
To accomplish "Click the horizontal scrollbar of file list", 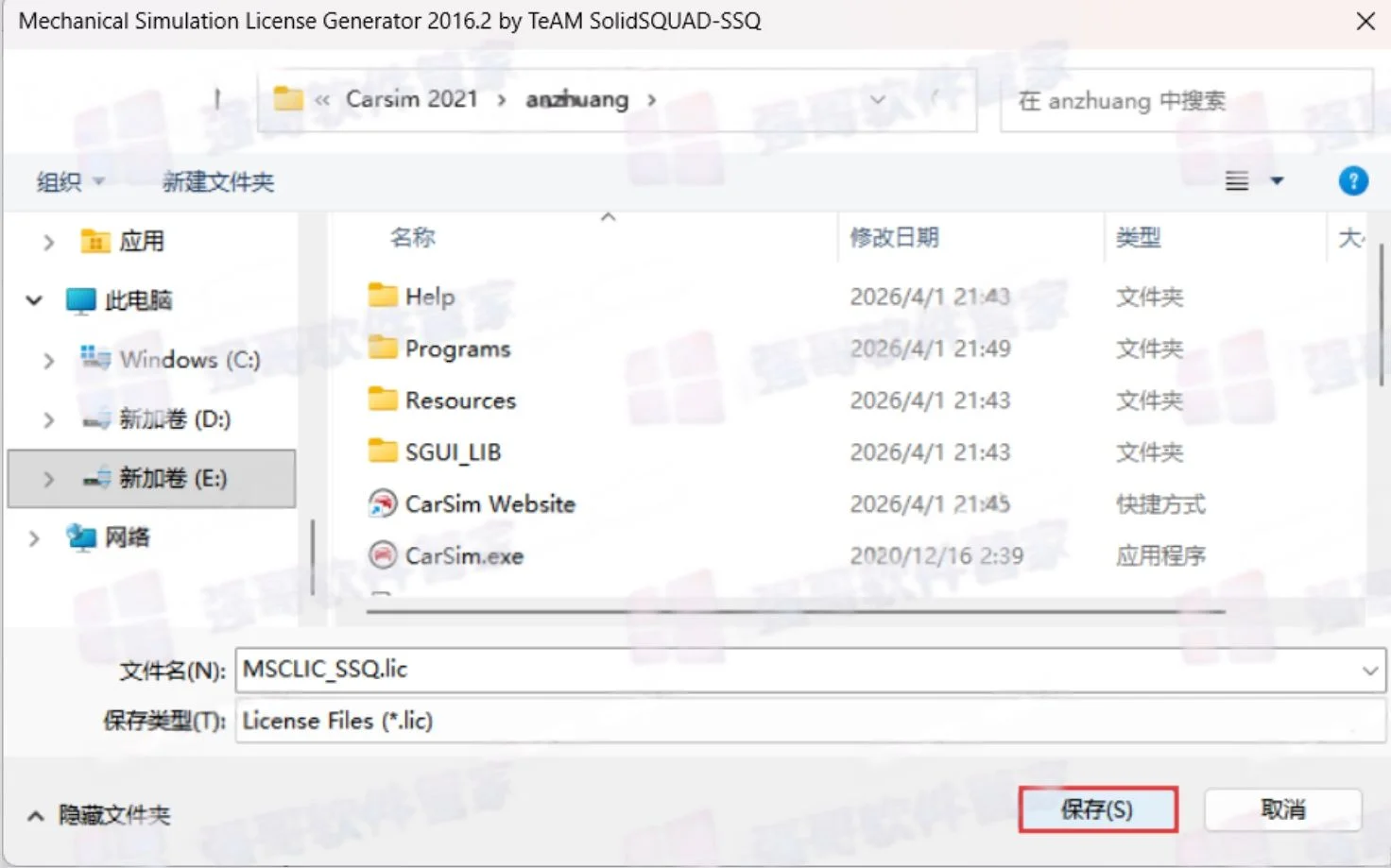I will (x=796, y=611).
